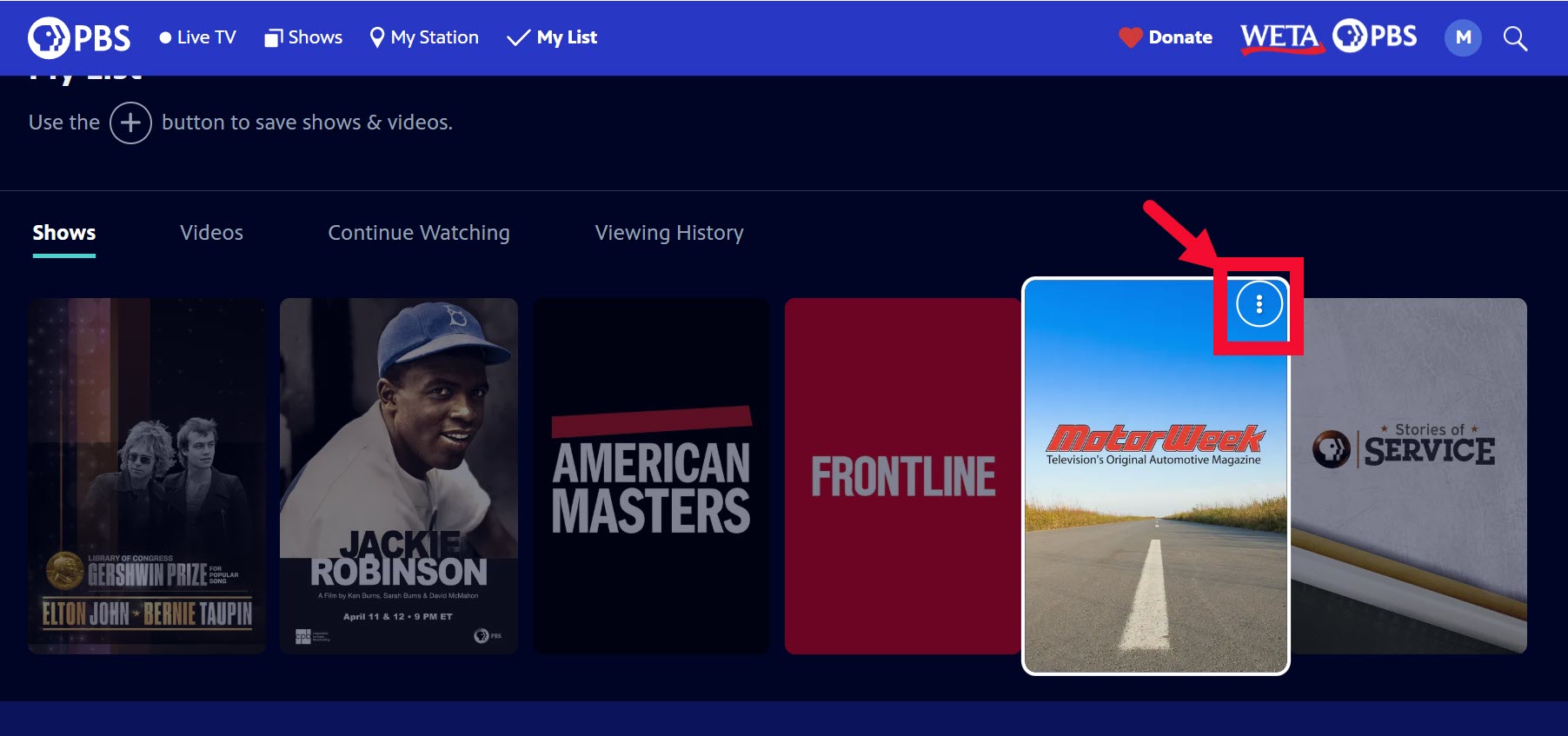Image resolution: width=1568 pixels, height=736 pixels.
Task: Open the Frontline show poster
Action: [902, 476]
